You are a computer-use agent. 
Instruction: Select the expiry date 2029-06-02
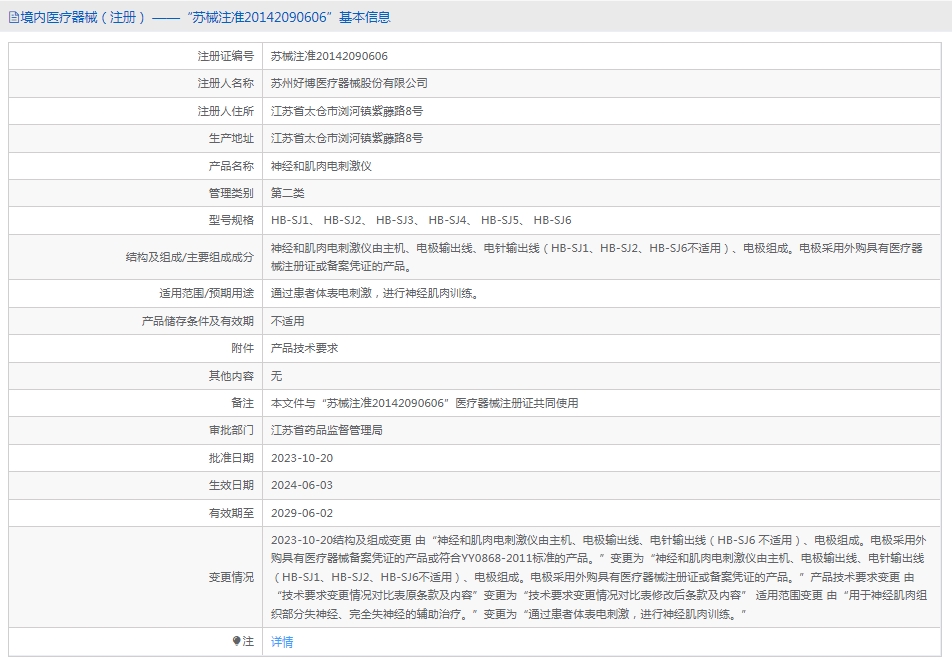302,512
